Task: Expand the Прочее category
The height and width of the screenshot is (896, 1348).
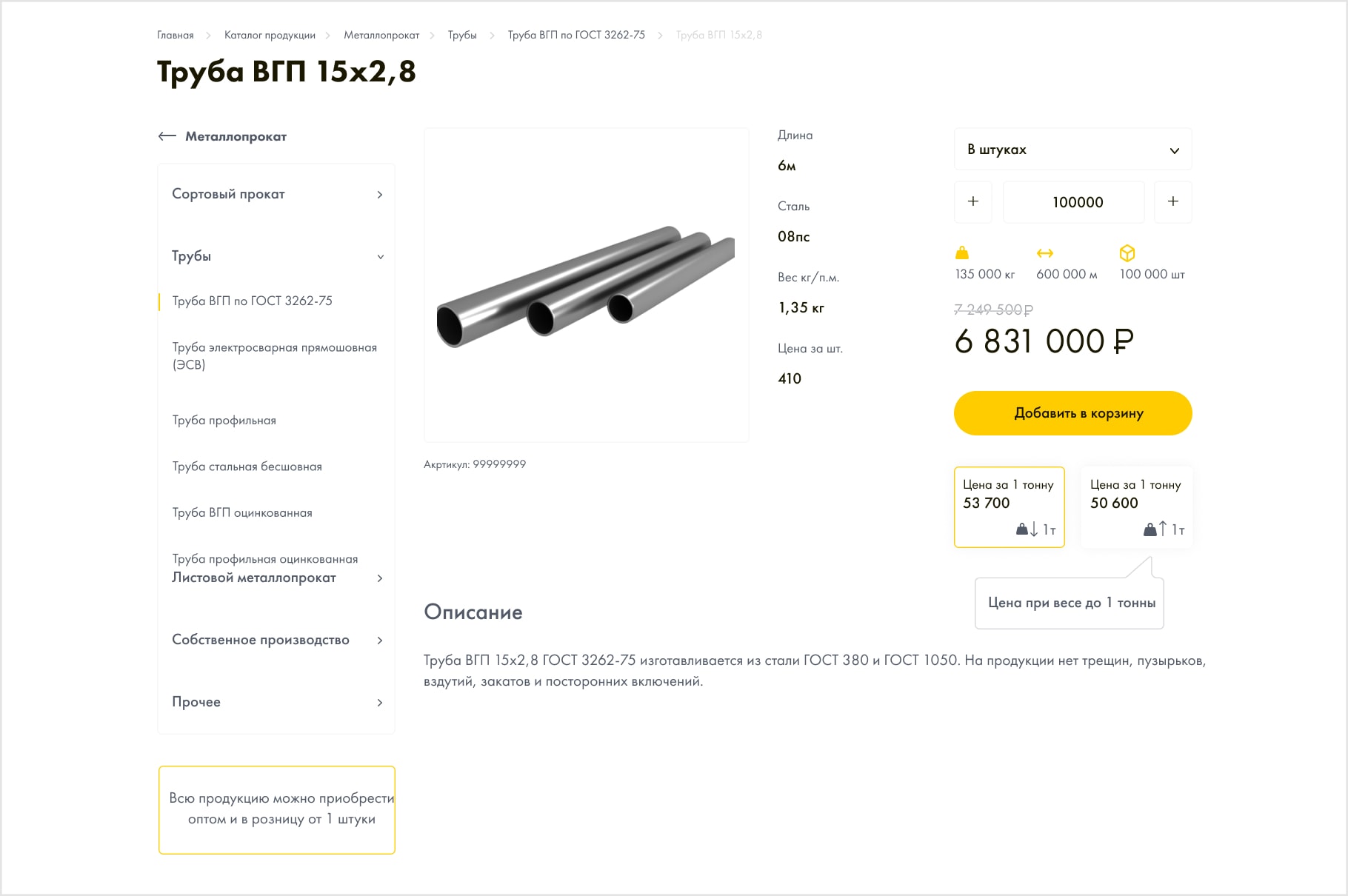Action: coord(276,702)
